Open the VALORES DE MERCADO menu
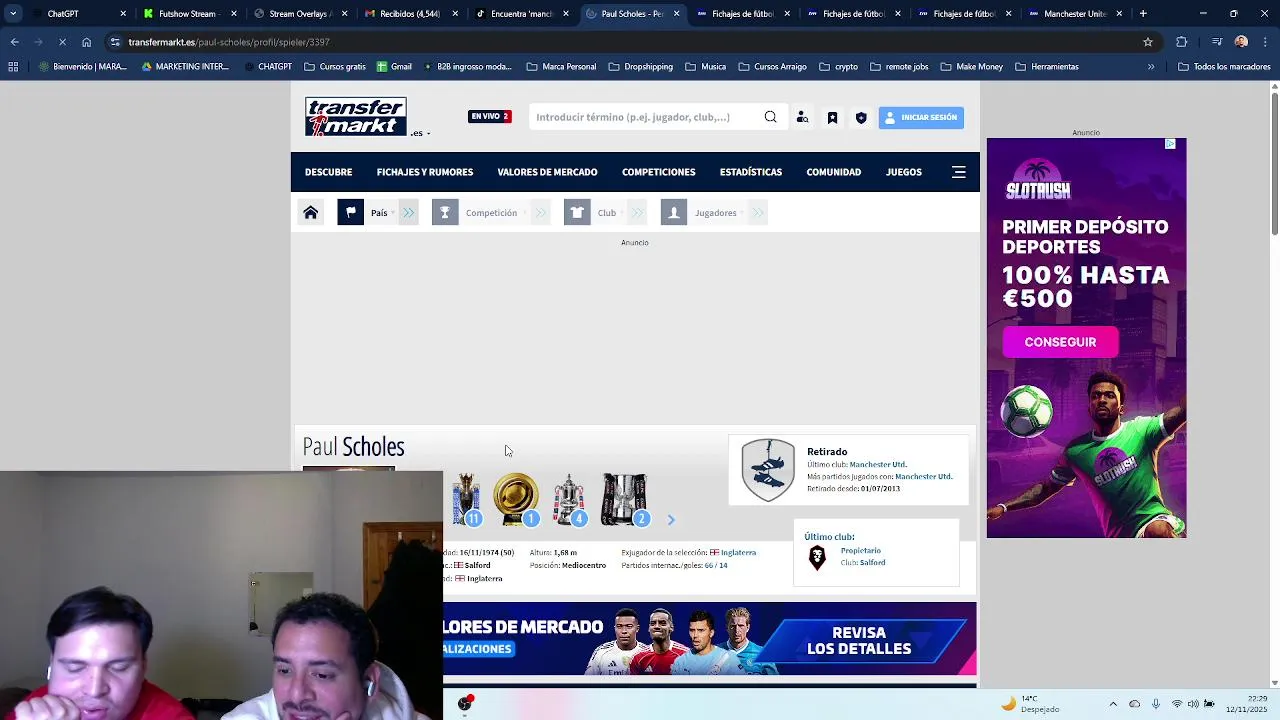 click(x=547, y=172)
